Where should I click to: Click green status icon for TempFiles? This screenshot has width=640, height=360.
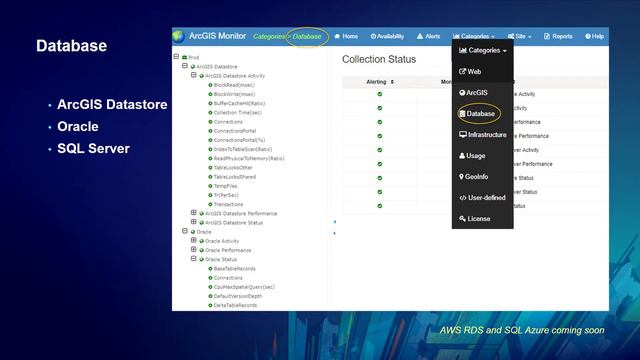210,186
